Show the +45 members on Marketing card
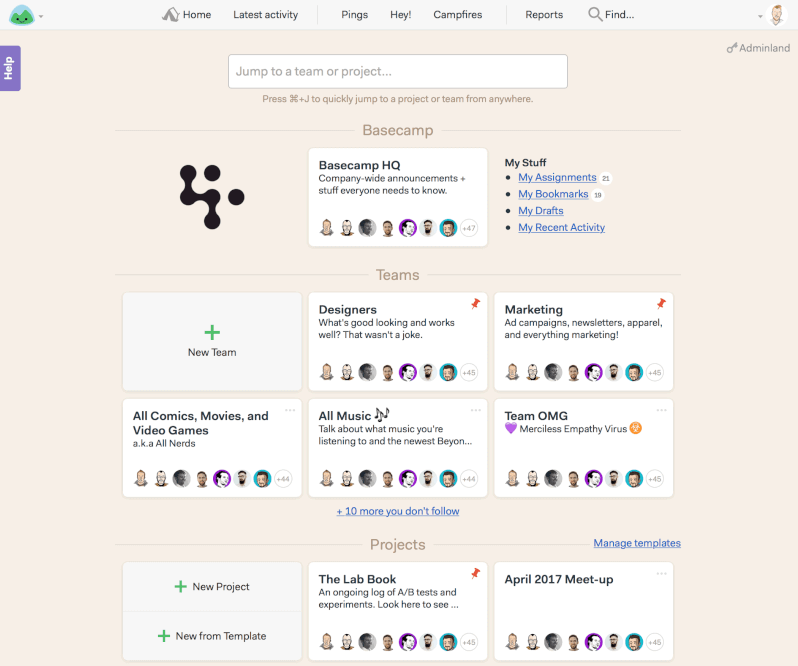This screenshot has width=798, height=666. [x=654, y=372]
